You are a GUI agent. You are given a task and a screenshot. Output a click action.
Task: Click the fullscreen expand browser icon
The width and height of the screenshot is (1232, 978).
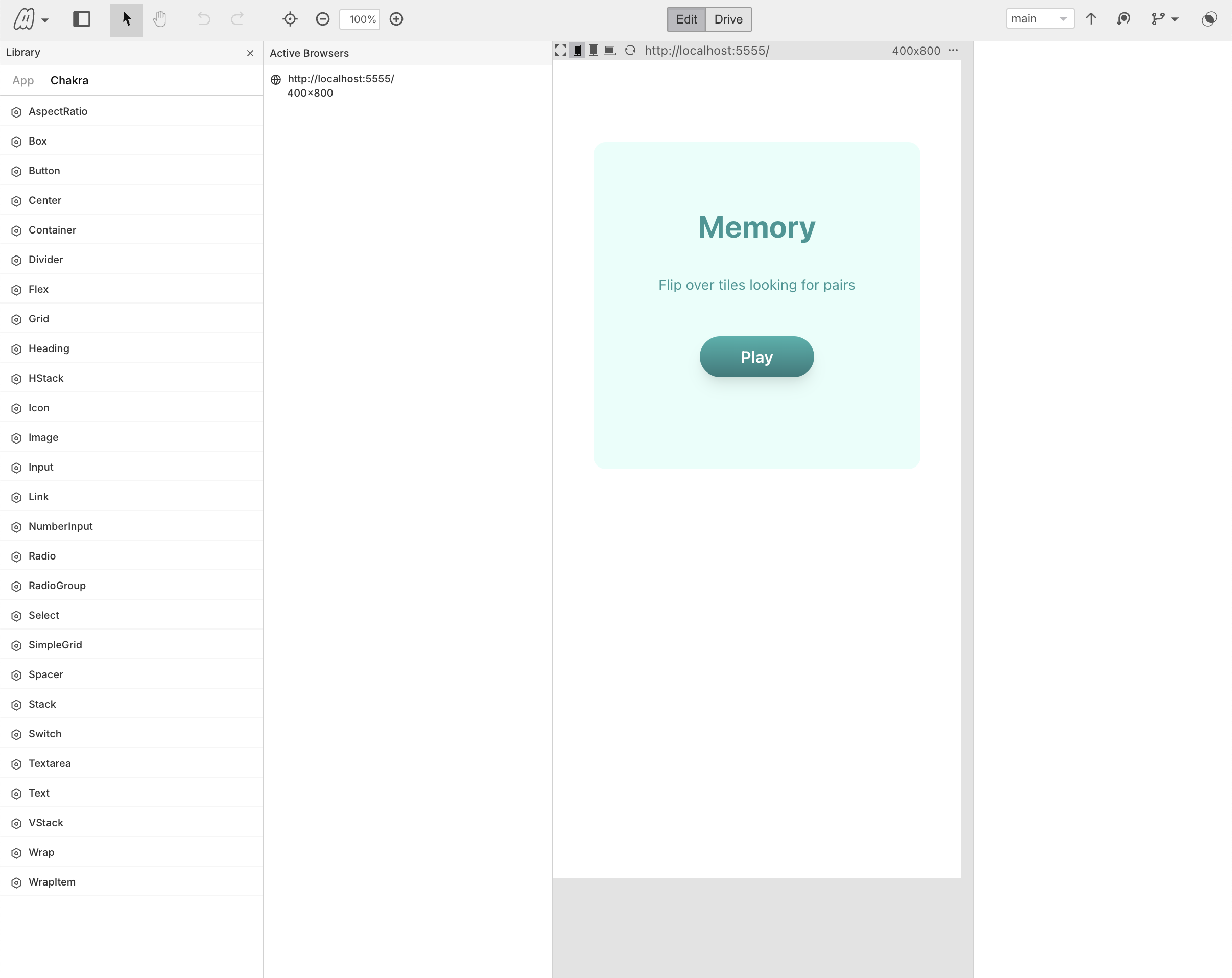tap(560, 50)
